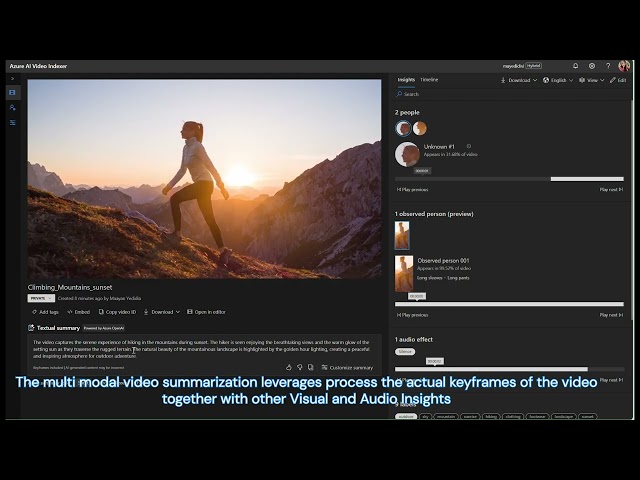Expand the left navigation sidebar chevron
The width and height of the screenshot is (640, 480).
[x=13, y=78]
